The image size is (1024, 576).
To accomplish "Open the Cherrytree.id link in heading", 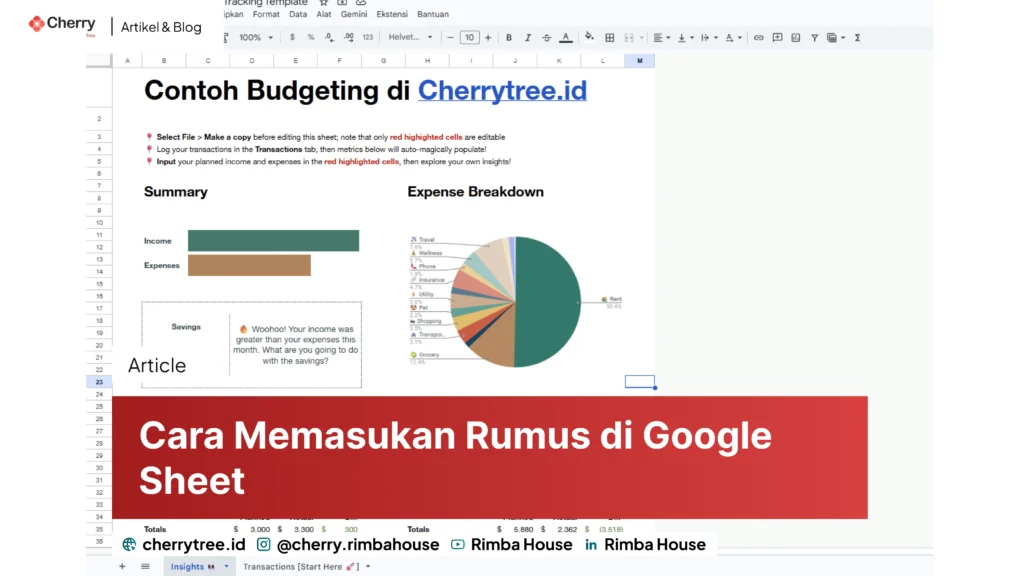I will point(502,90).
